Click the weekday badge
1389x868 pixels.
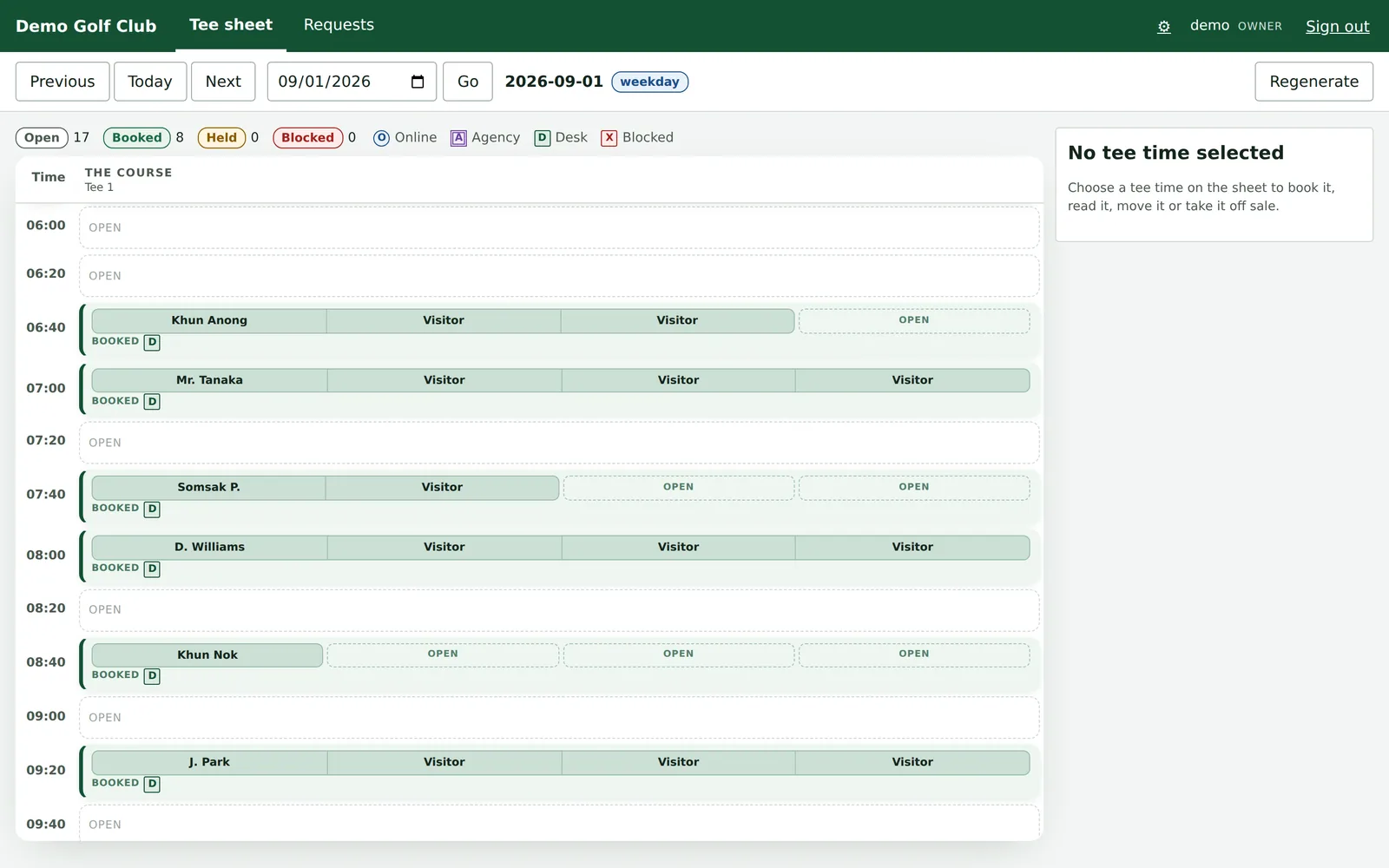pos(649,82)
